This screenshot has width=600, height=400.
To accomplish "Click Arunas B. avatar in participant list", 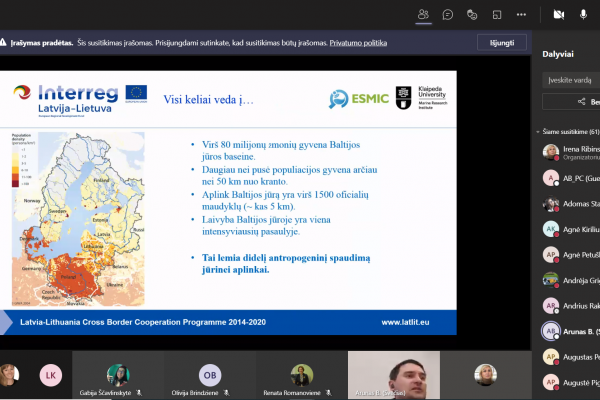I will pos(551,331).
